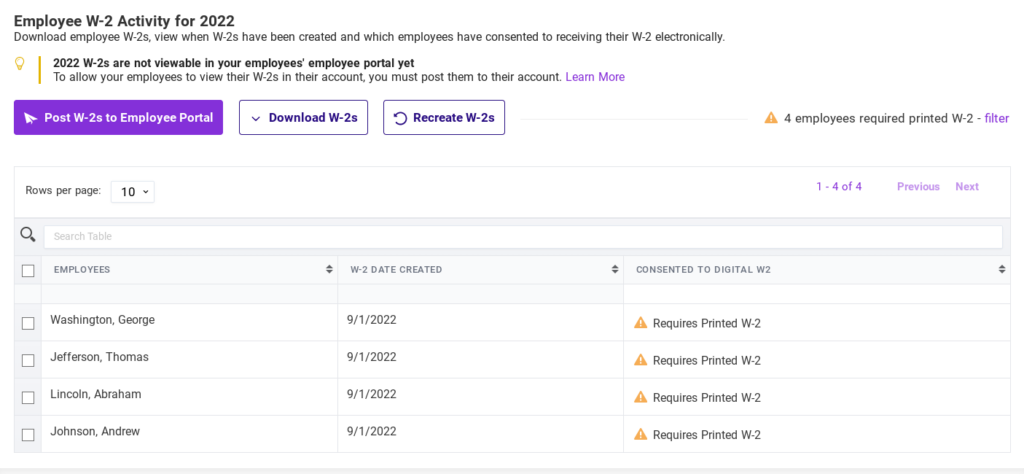
Task: Go to the Next page
Action: click(x=967, y=187)
